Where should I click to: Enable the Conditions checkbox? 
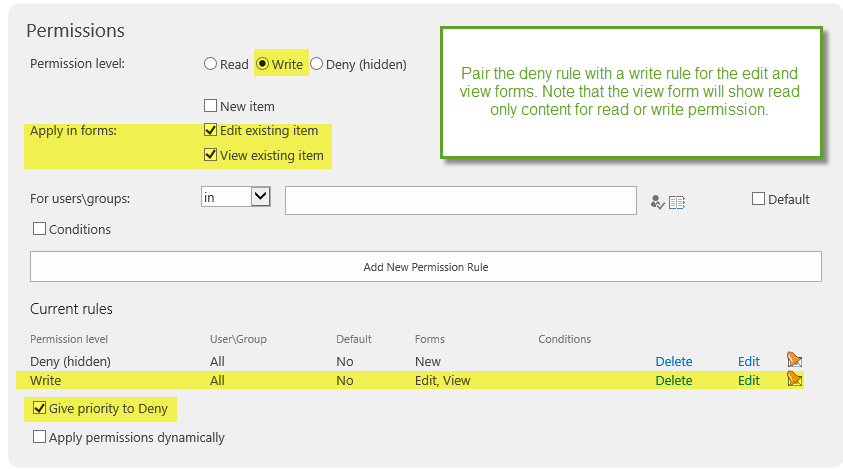39,229
